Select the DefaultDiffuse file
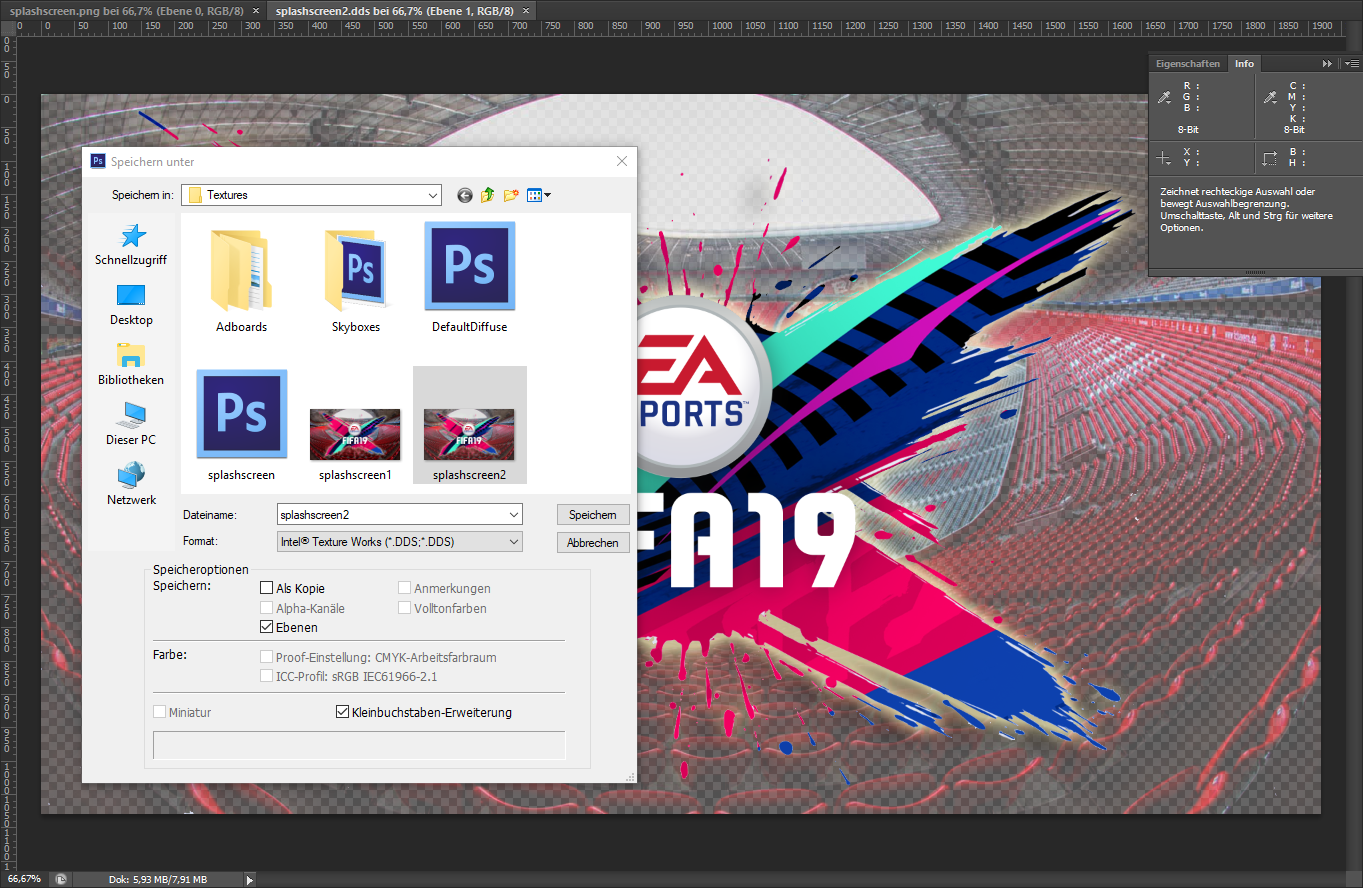The width and height of the screenshot is (1363, 888). [469, 280]
